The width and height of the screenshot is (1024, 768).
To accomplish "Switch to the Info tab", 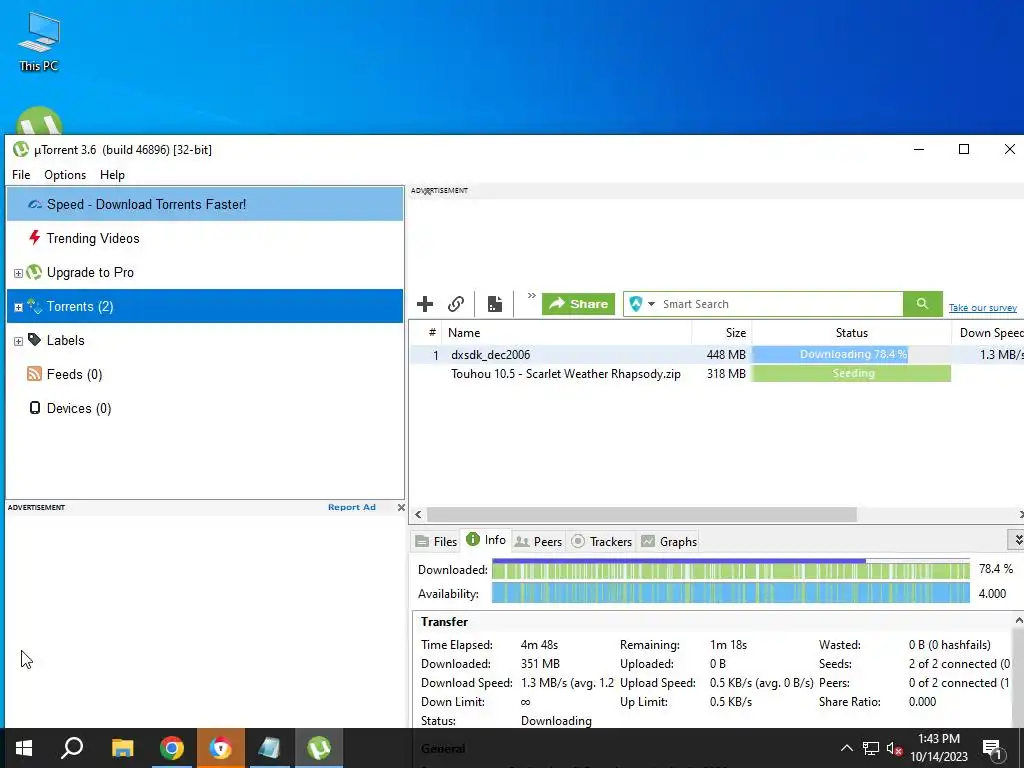I will [486, 540].
